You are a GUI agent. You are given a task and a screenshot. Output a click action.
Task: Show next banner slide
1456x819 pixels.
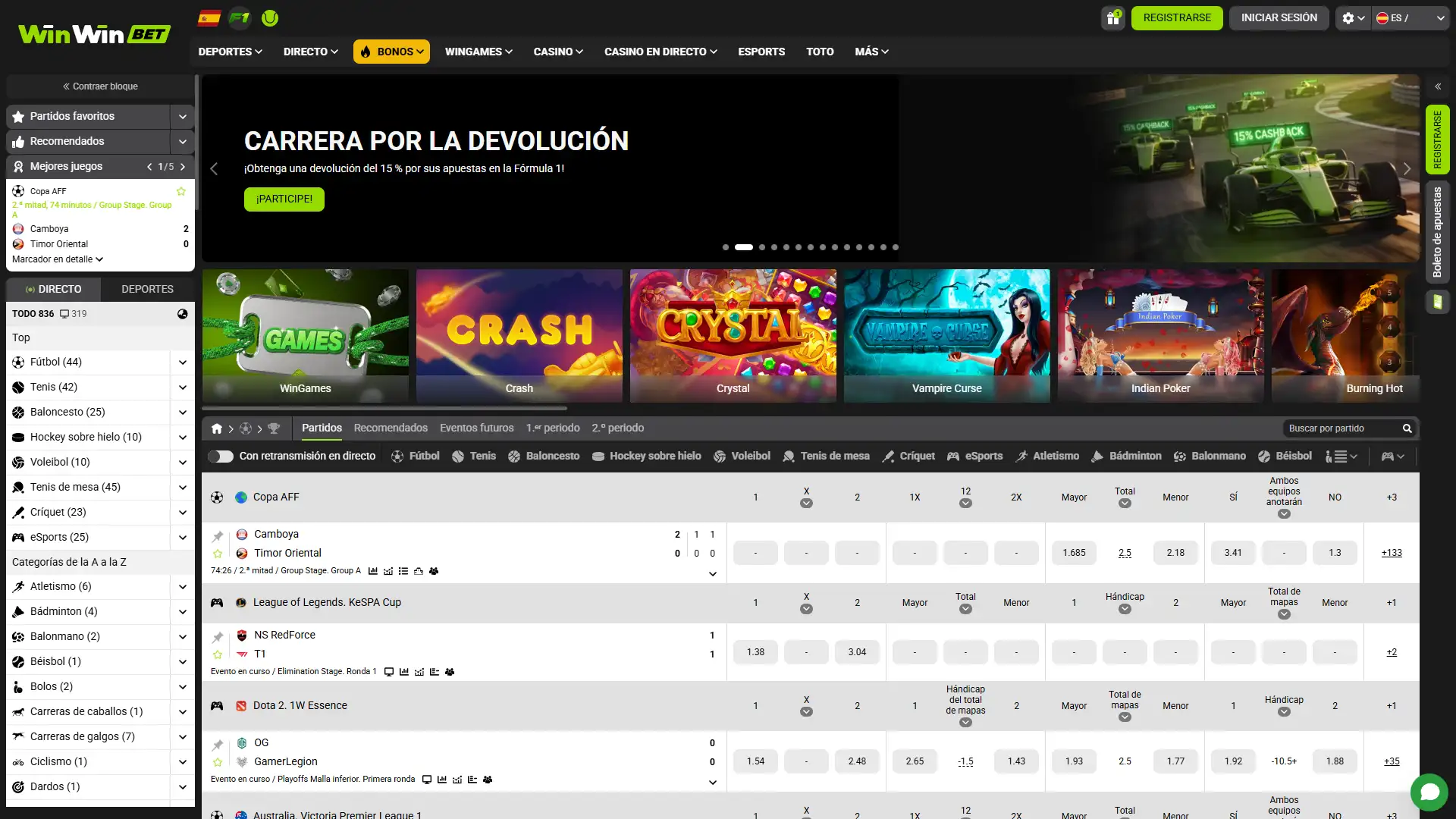click(1407, 169)
